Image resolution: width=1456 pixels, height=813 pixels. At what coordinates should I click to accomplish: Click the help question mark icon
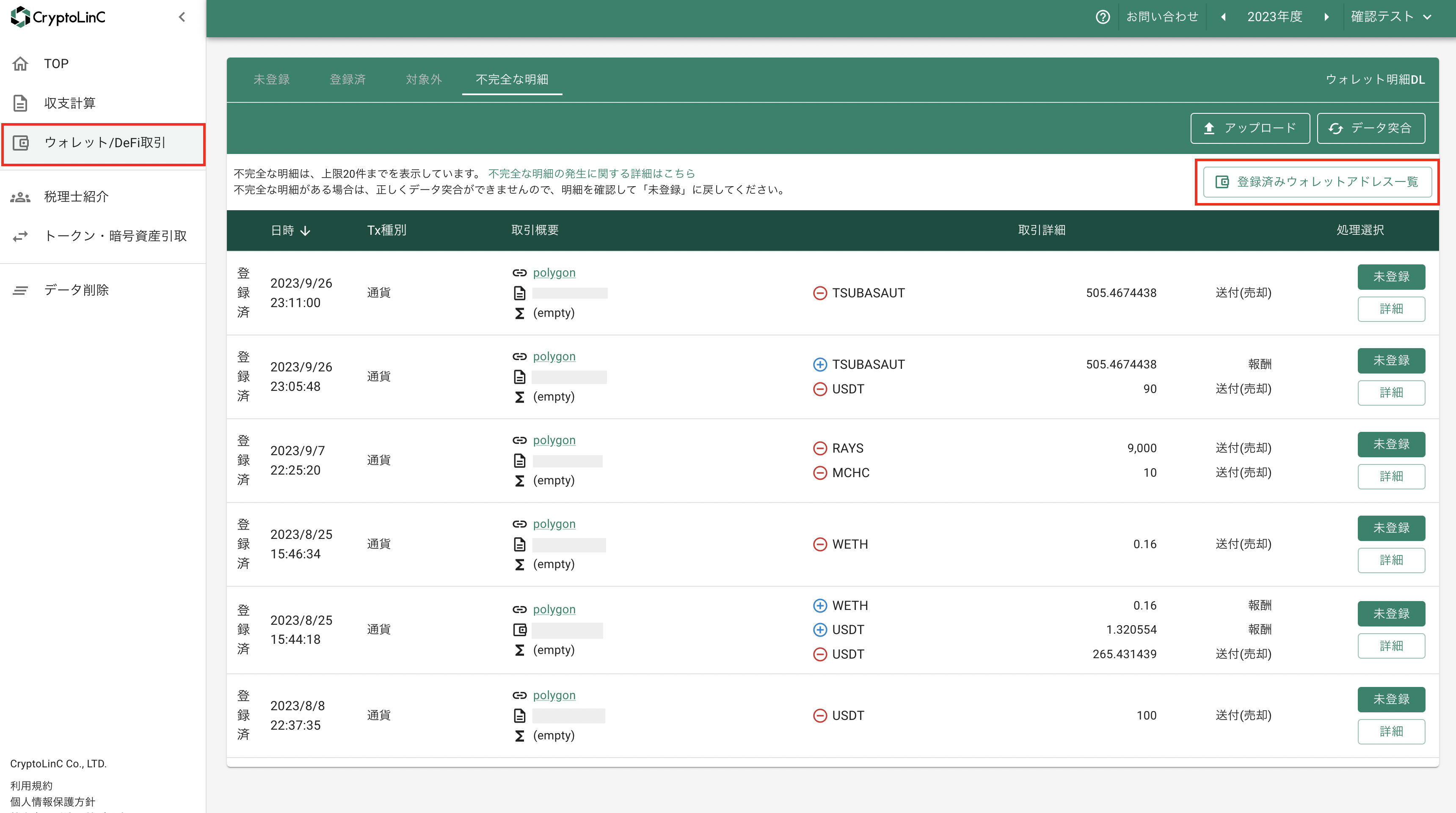1102,17
